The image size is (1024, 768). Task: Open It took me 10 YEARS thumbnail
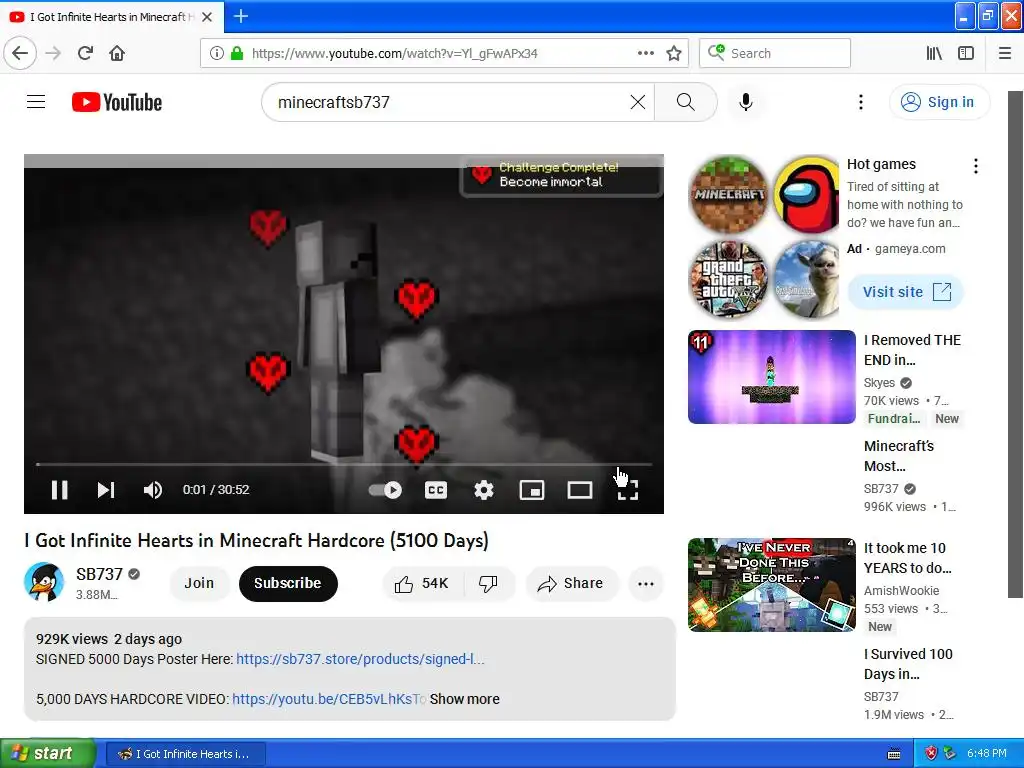tap(771, 584)
